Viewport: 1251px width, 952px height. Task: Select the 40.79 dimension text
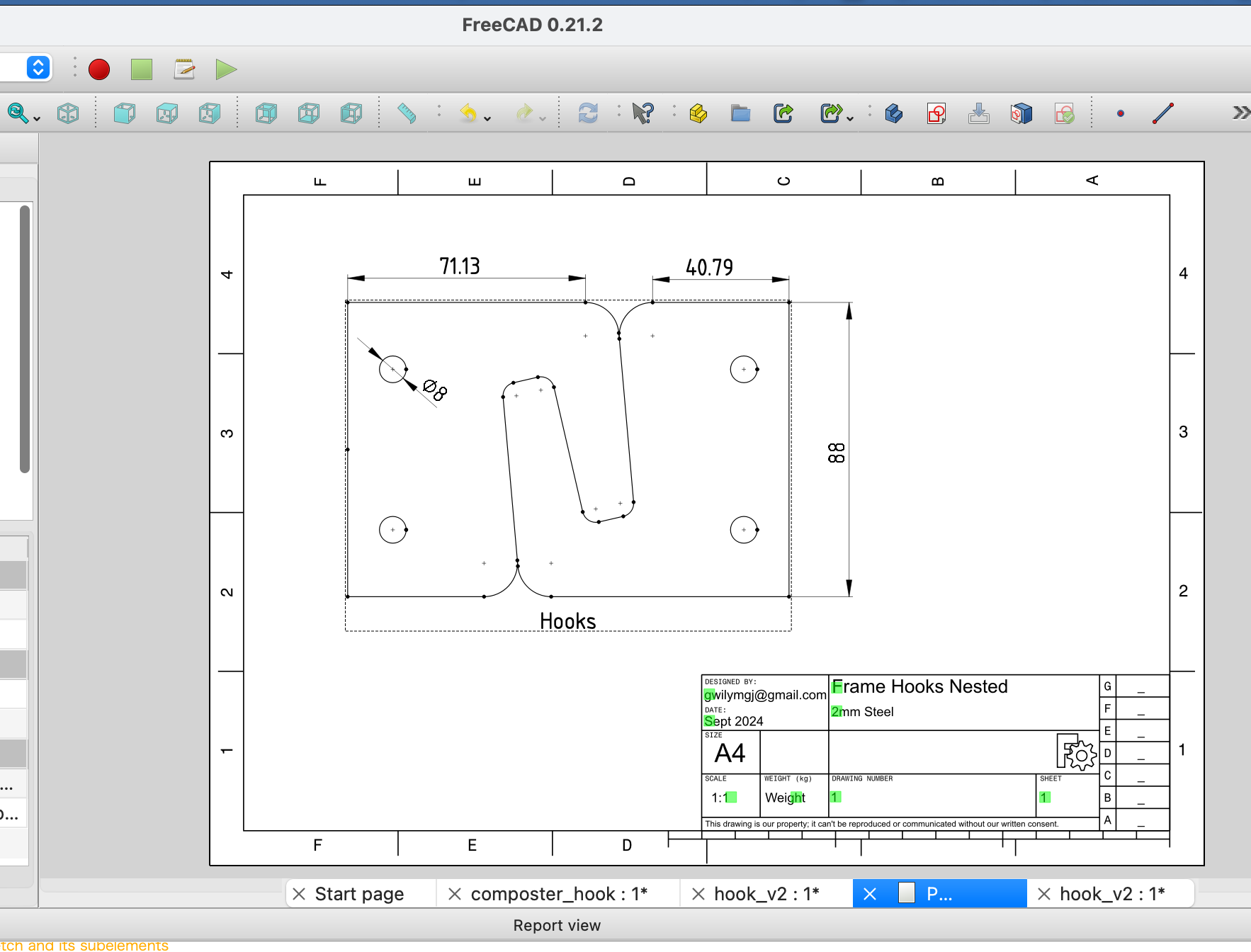coord(709,267)
